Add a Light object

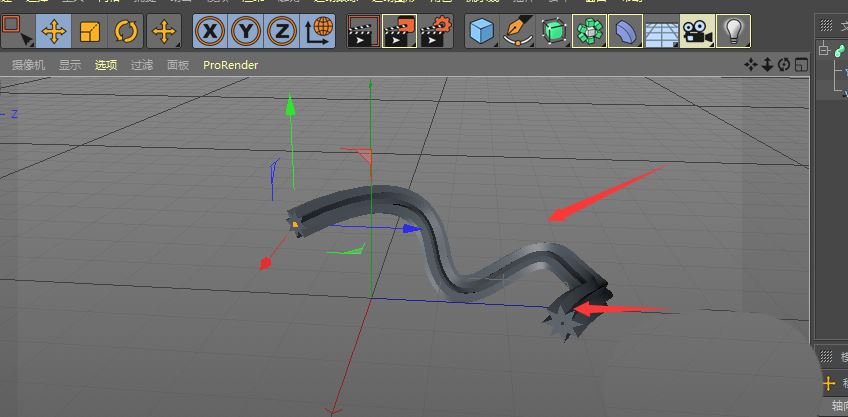tap(733, 32)
